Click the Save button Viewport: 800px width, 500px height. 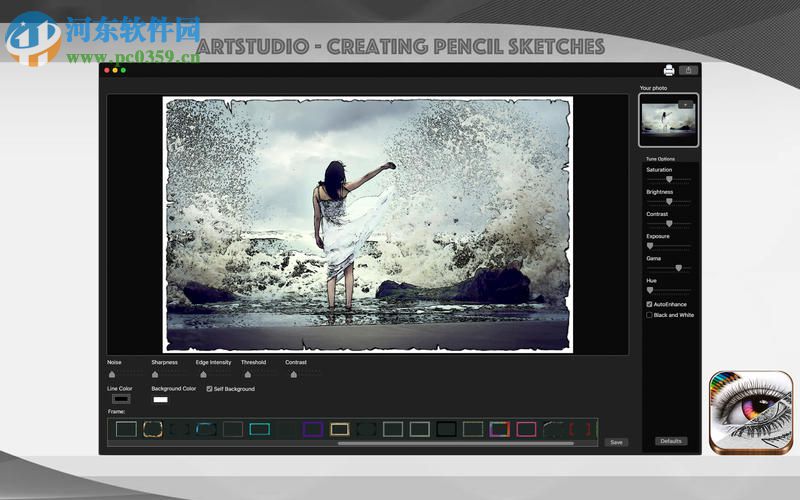616,442
